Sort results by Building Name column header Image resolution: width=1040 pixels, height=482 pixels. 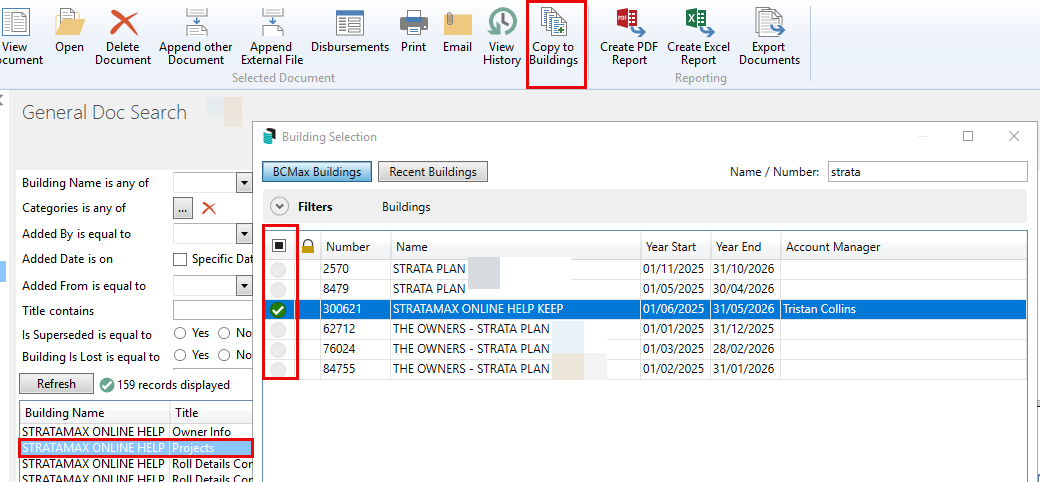(94, 413)
